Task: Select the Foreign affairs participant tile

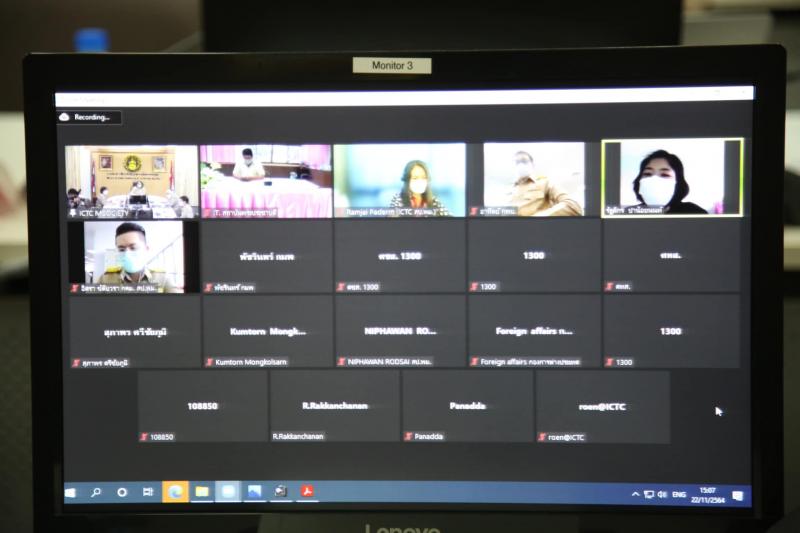Action: coord(534,331)
